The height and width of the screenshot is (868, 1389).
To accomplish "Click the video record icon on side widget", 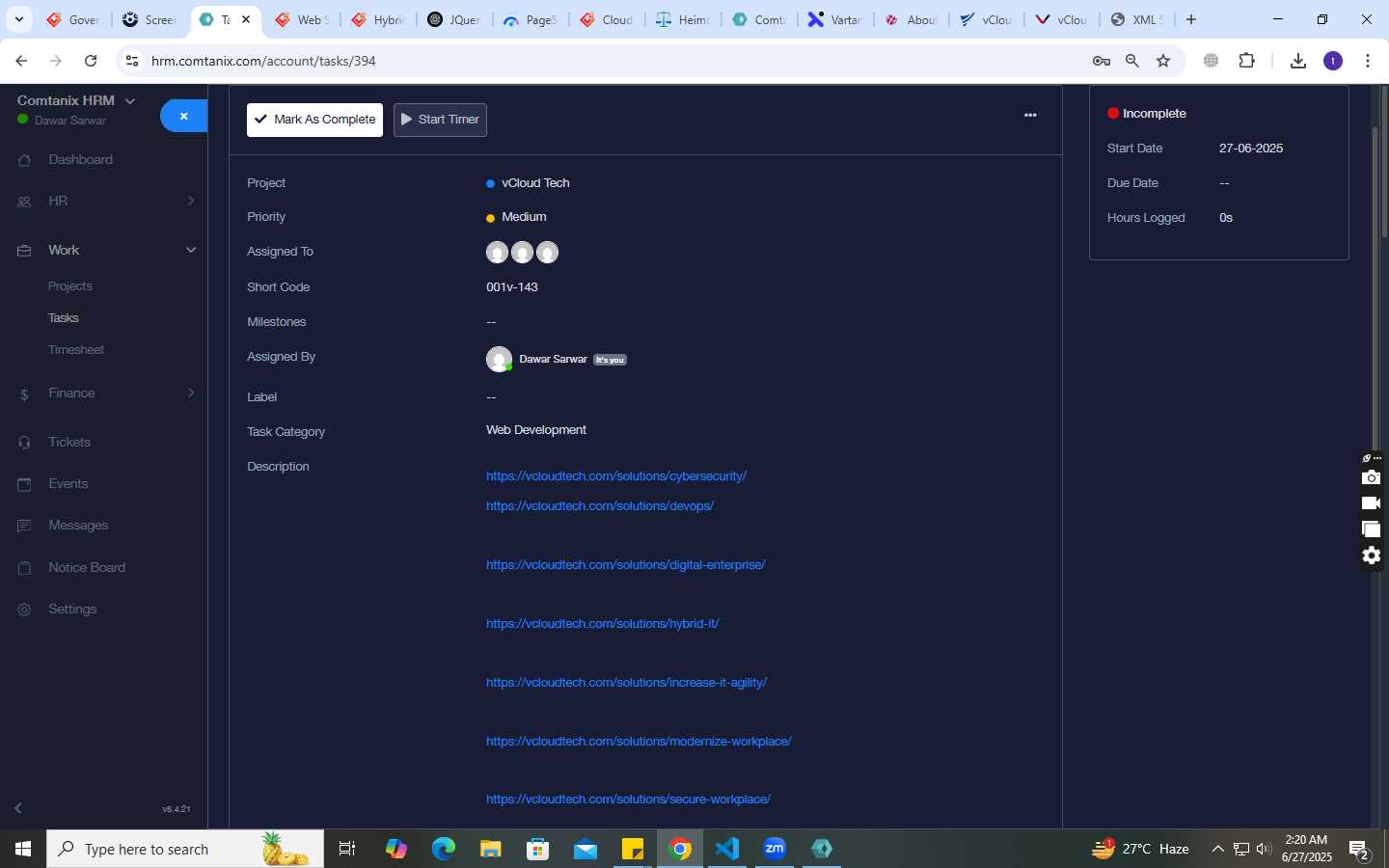I will coord(1371,503).
